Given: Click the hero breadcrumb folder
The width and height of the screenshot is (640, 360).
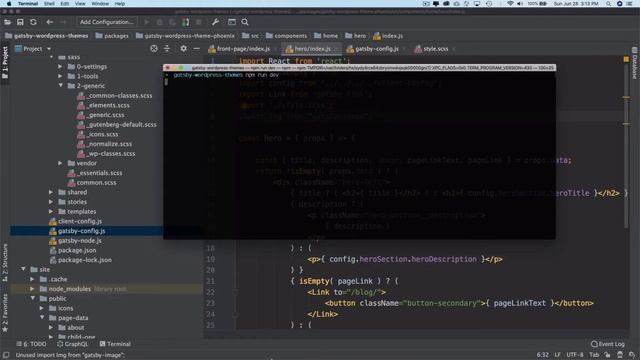Looking at the screenshot, I should tap(356, 36).
